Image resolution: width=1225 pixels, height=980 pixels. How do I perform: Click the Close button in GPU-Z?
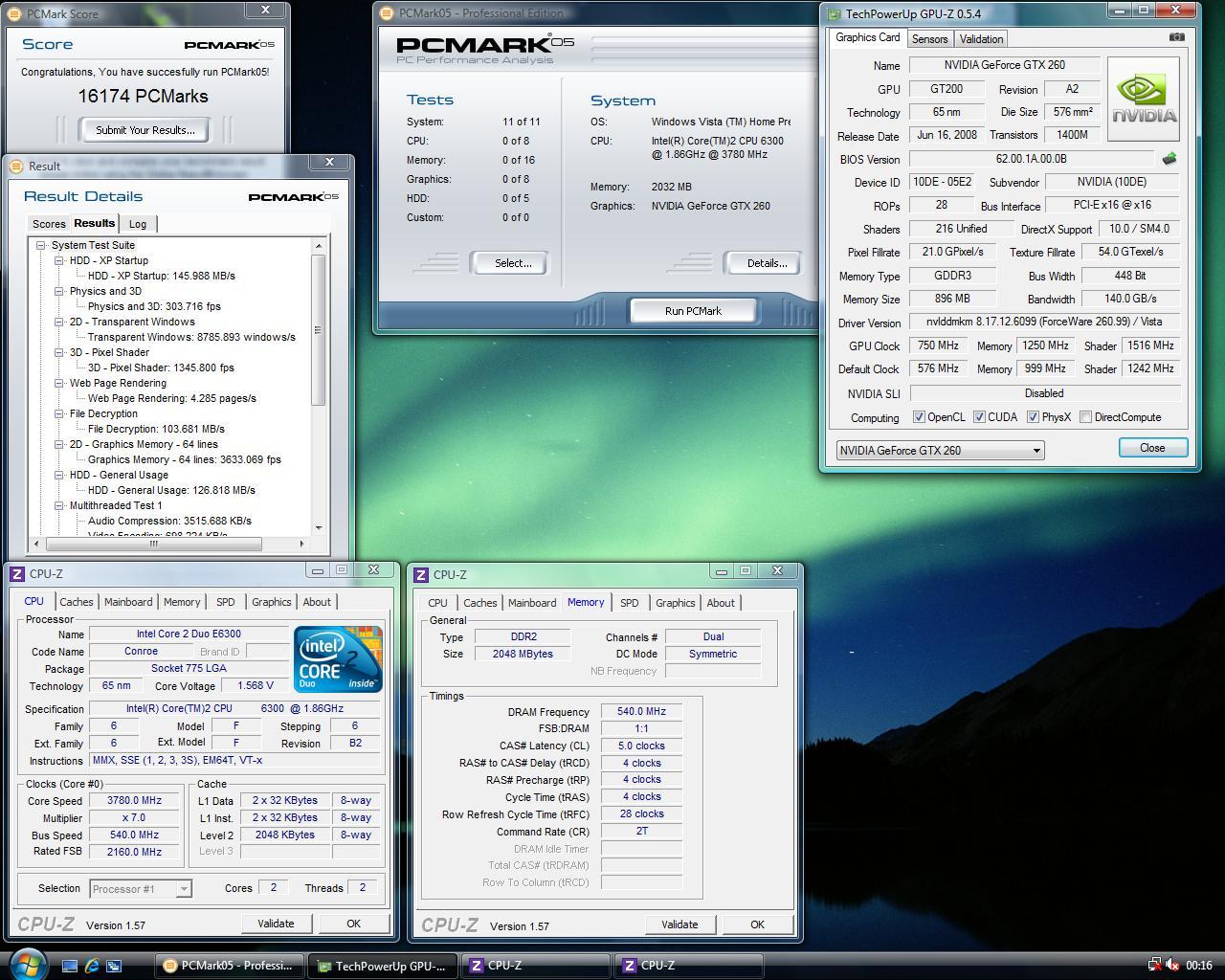pos(1152,448)
